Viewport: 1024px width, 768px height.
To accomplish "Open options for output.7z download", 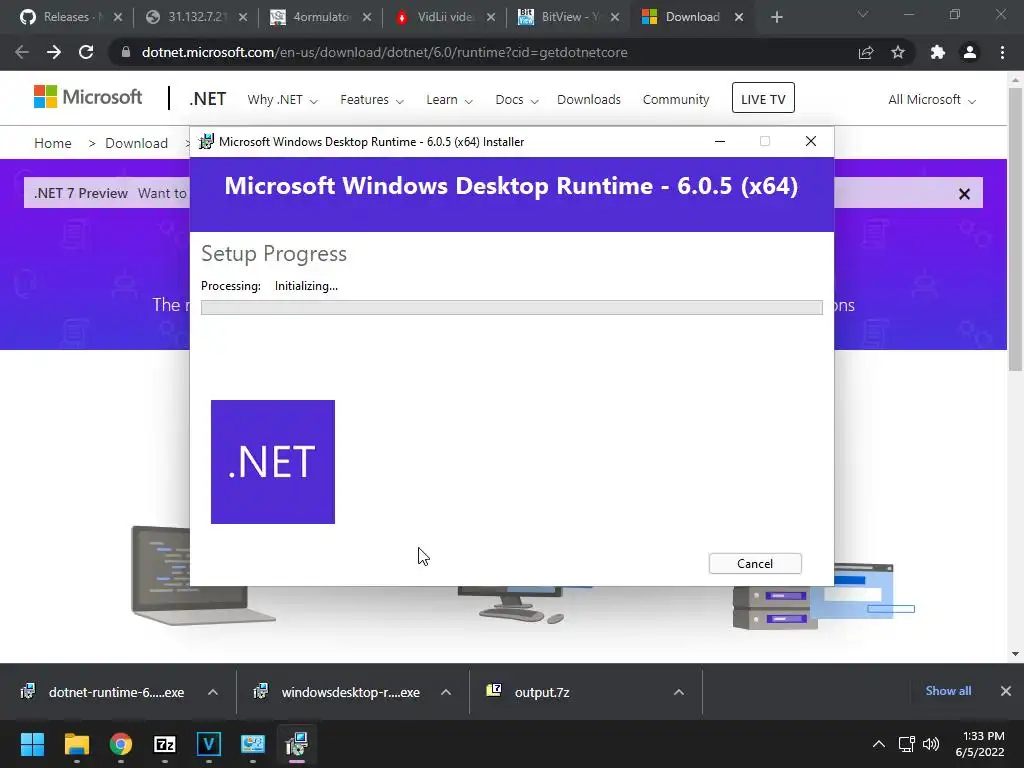I will click(679, 692).
